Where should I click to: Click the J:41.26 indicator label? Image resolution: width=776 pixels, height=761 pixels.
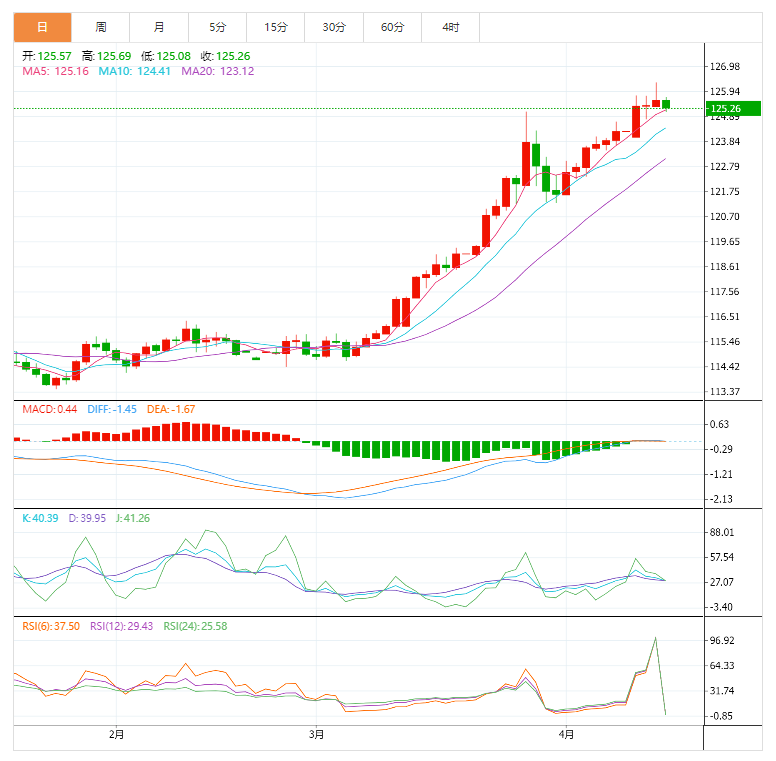point(133,519)
